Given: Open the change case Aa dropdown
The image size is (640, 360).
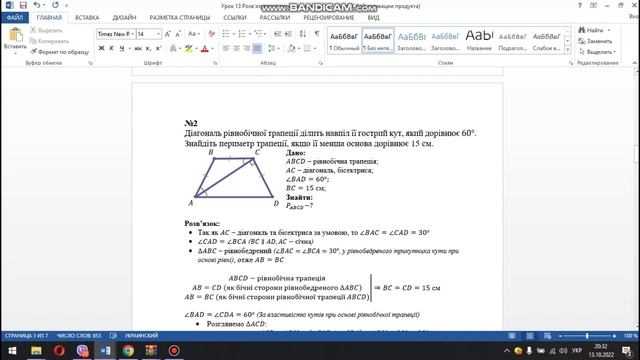Looking at the screenshot, I should [193, 34].
